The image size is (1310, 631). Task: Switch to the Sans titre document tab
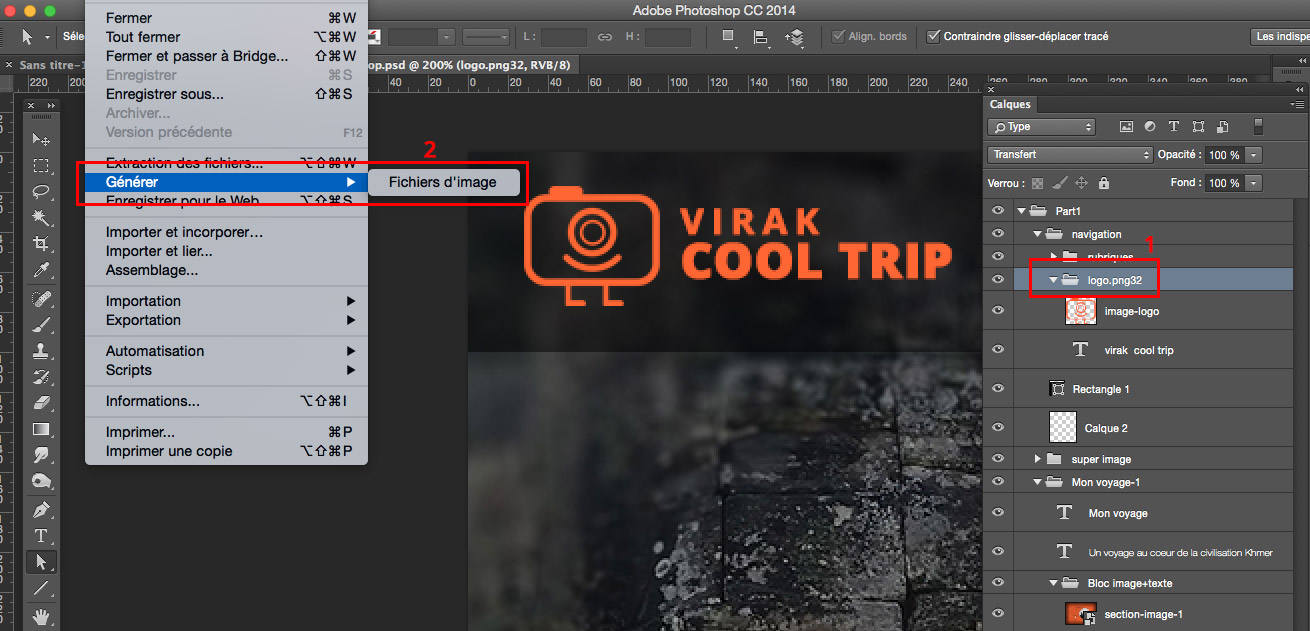50,64
